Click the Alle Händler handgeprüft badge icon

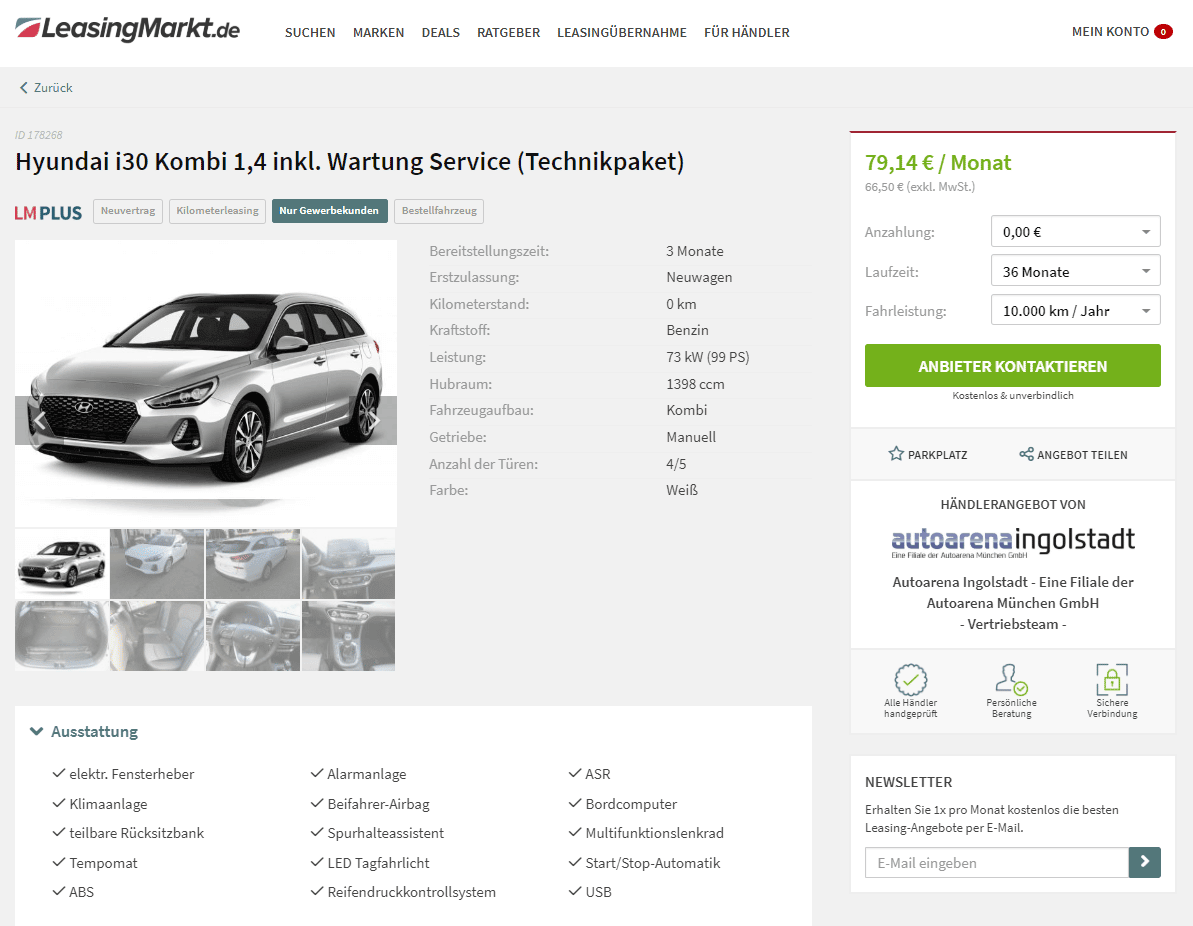pos(910,679)
